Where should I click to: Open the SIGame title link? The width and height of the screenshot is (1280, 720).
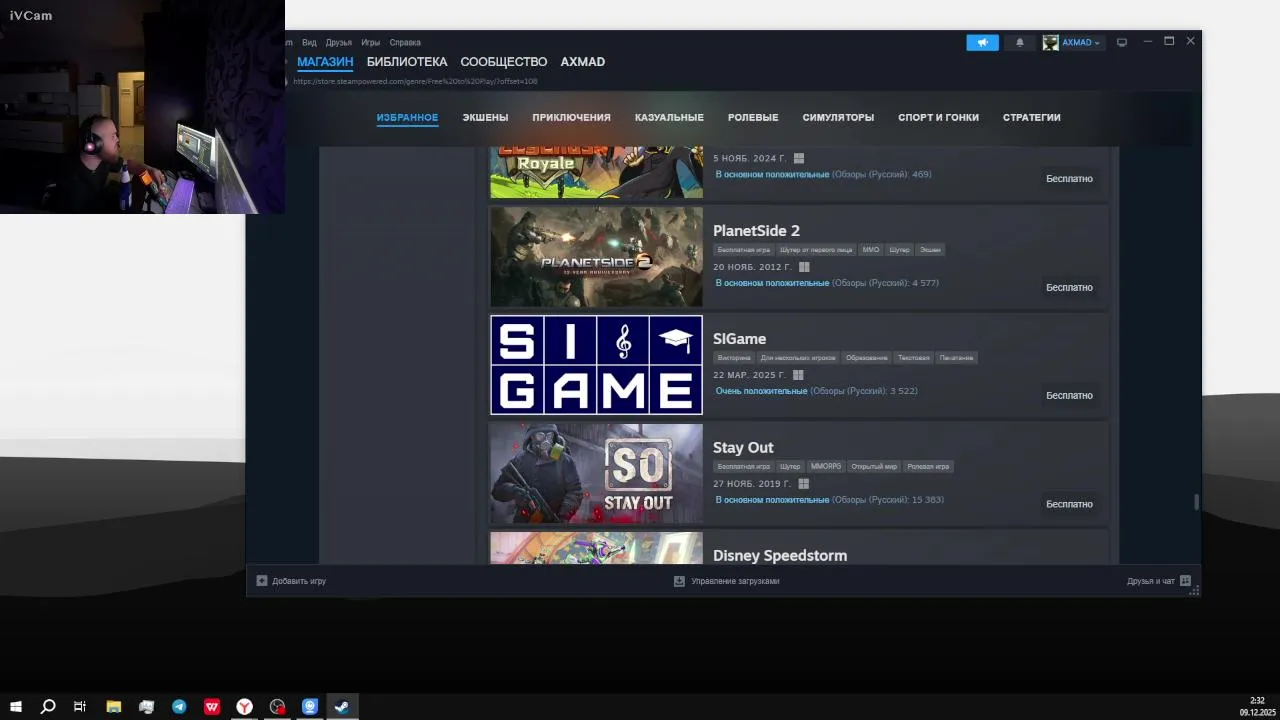739,339
